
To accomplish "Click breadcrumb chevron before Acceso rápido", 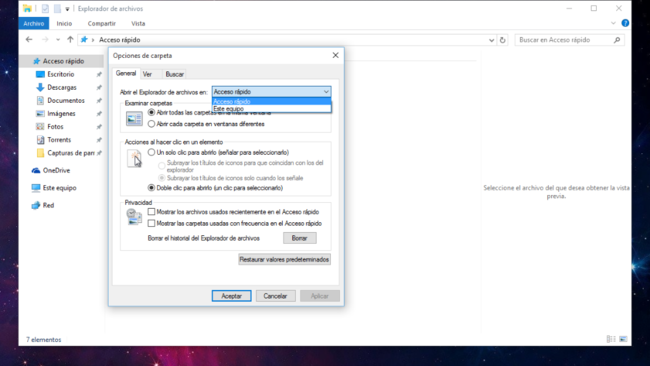I will [x=93, y=40].
